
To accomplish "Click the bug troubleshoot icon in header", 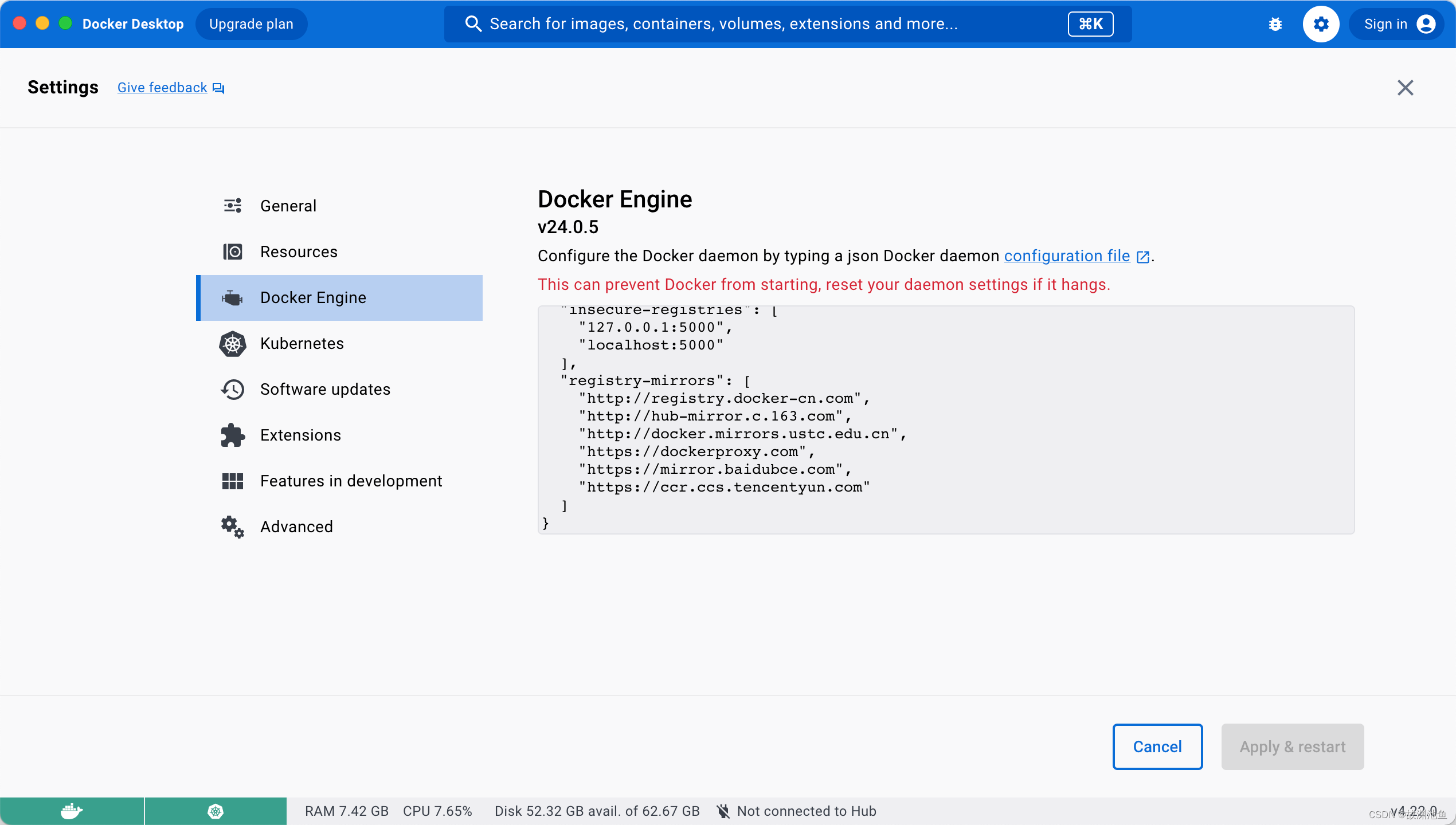I will (x=1275, y=24).
